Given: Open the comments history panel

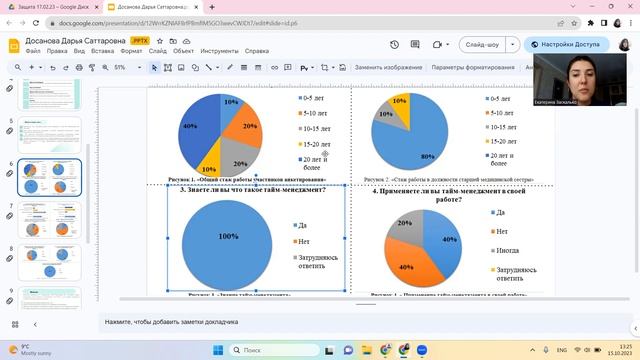Looking at the screenshot, I should pyautogui.click(x=415, y=44).
